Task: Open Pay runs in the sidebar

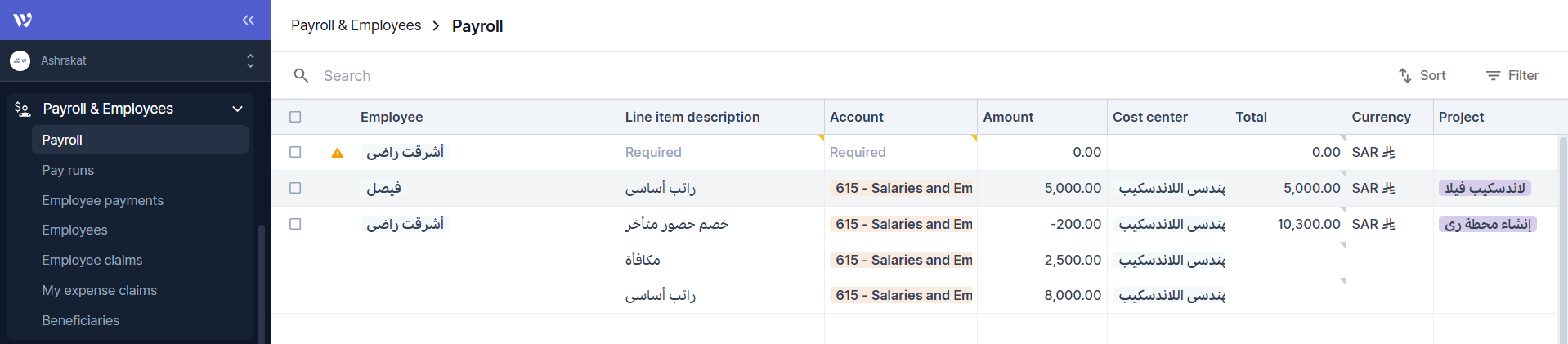Action: pyautogui.click(x=68, y=170)
